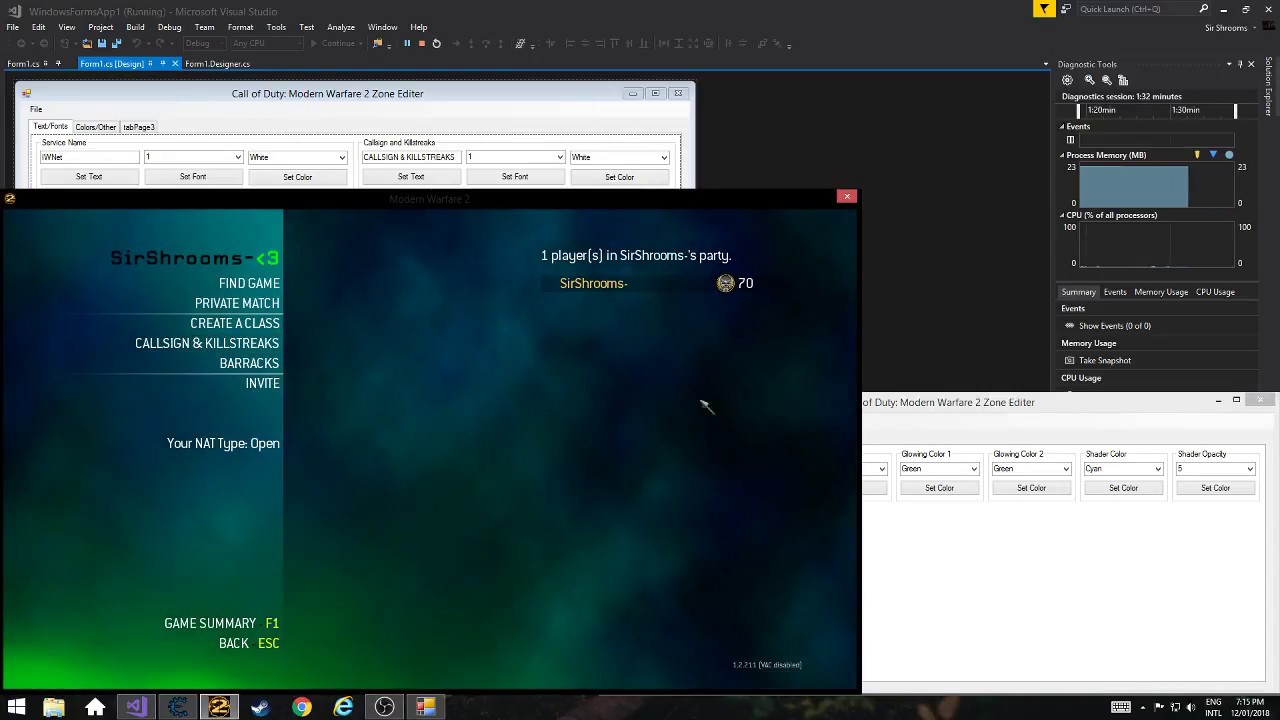Zoom out on the diagnostics timeline

1106,80
